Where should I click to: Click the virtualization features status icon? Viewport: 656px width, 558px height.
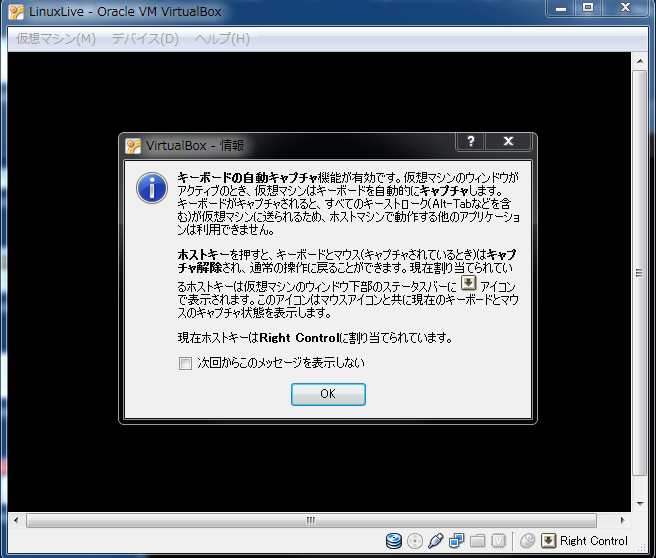pos(498,541)
